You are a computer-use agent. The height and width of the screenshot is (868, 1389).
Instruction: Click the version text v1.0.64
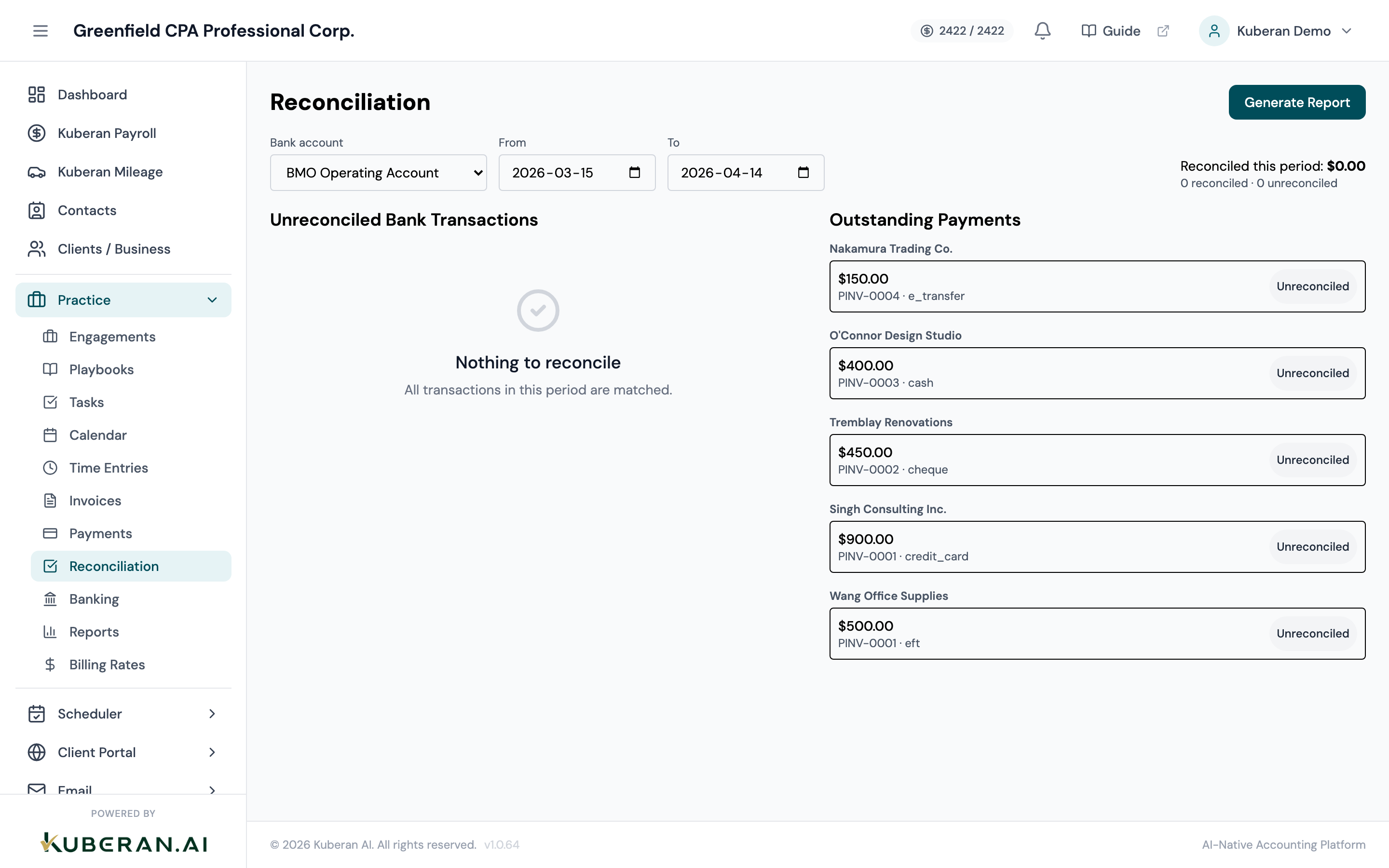coord(502,844)
